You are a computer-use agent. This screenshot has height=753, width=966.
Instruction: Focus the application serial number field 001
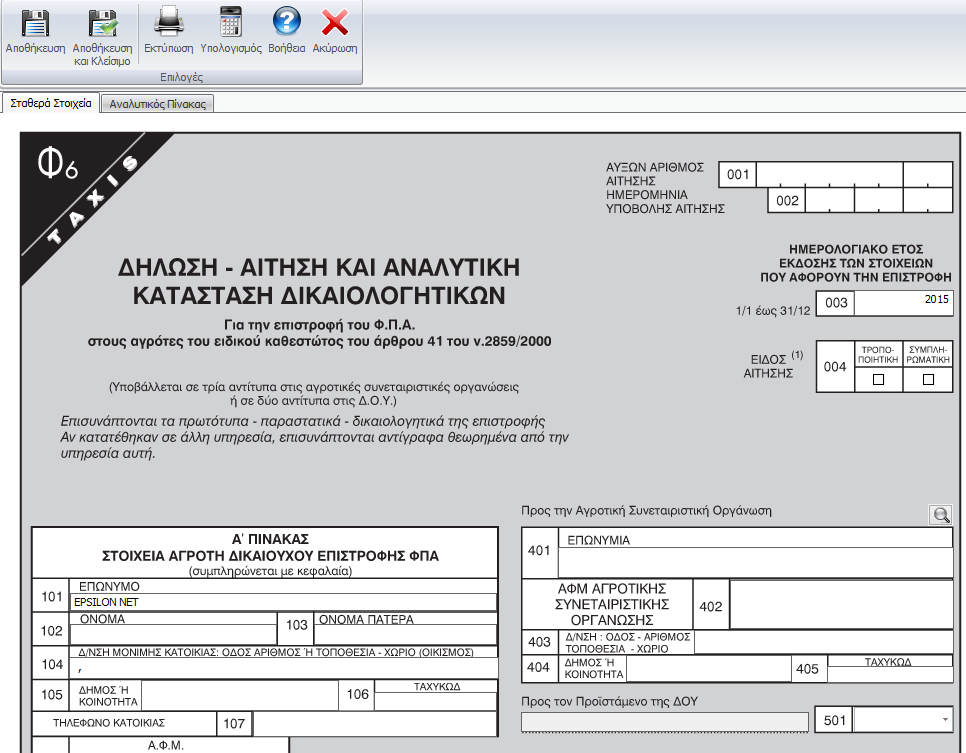[x=854, y=174]
